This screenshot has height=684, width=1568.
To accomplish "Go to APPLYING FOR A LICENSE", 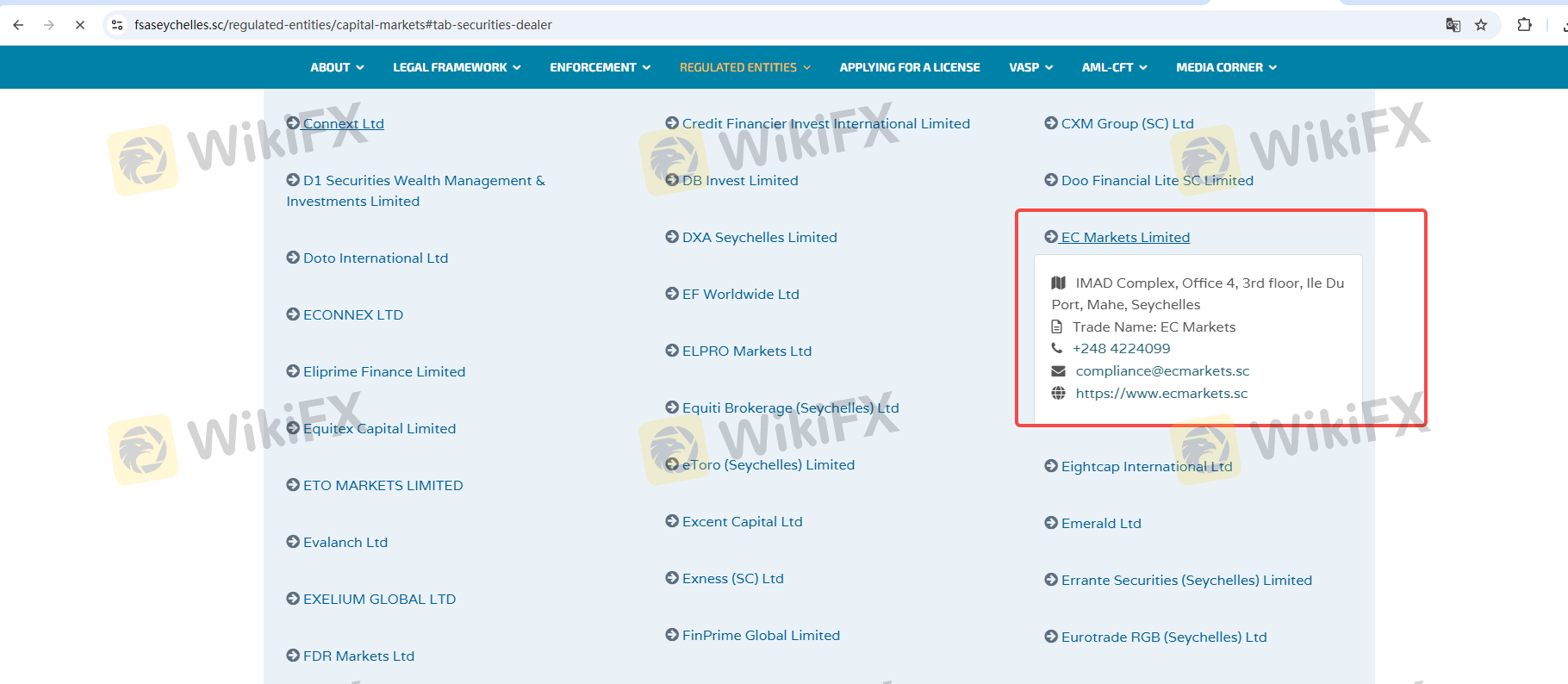I will point(910,67).
